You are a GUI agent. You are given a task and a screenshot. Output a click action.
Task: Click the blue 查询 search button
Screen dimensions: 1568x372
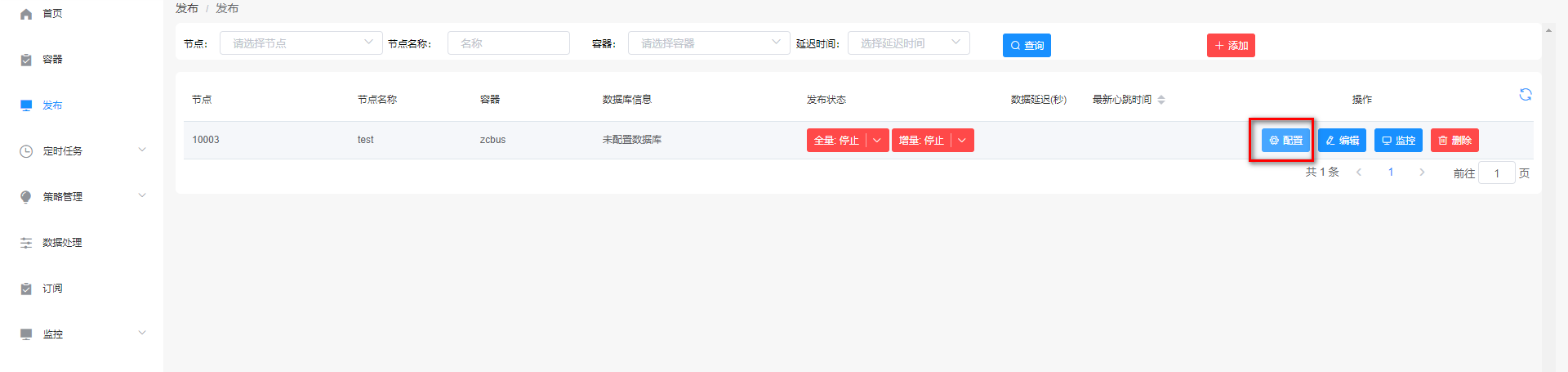pyautogui.click(x=1027, y=46)
